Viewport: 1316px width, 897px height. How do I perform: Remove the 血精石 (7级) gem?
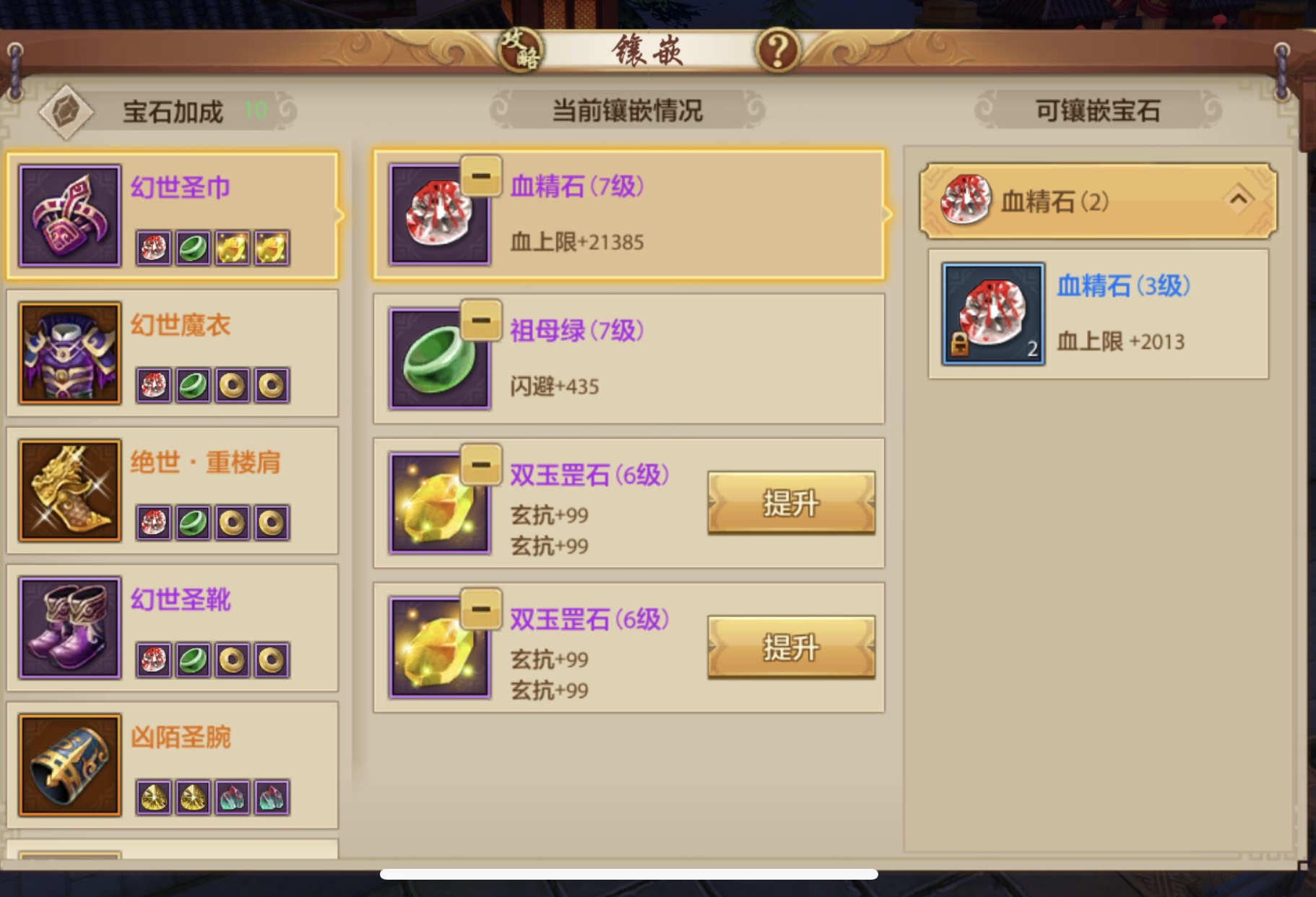(481, 175)
